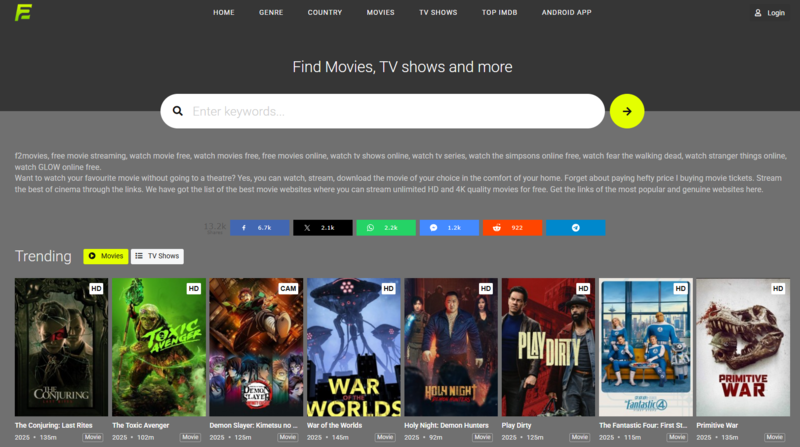Open The Toxic Avenger poster
Image resolution: width=800 pixels, height=447 pixels.
159,347
